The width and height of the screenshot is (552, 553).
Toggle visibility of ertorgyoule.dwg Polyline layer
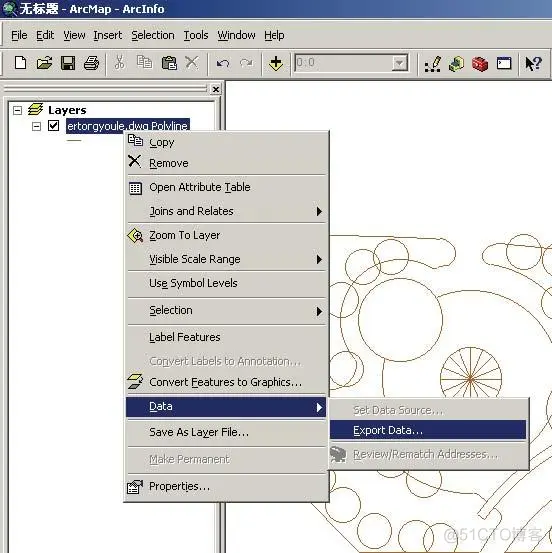tap(54, 126)
